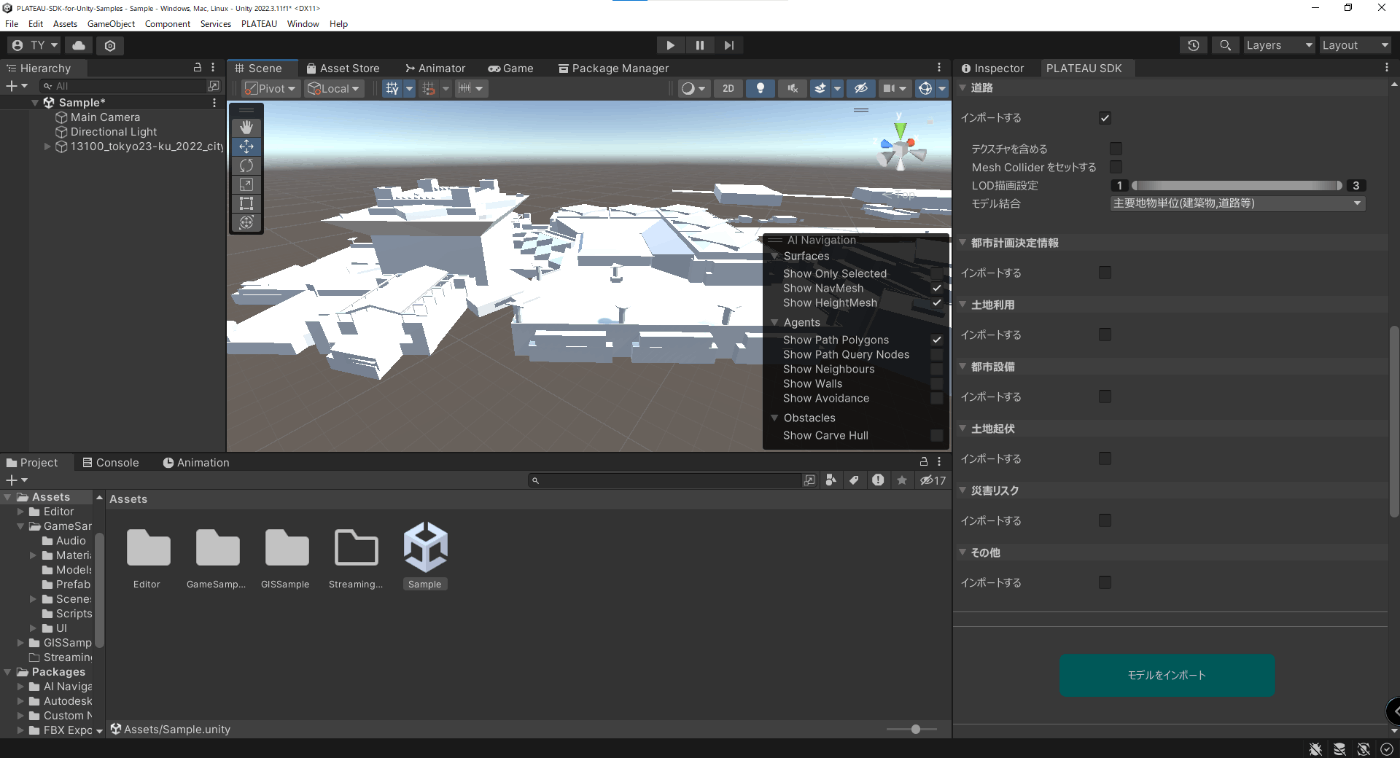The height and width of the screenshot is (758, 1400).
Task: Click the Project icon size slider
Action: click(x=912, y=729)
